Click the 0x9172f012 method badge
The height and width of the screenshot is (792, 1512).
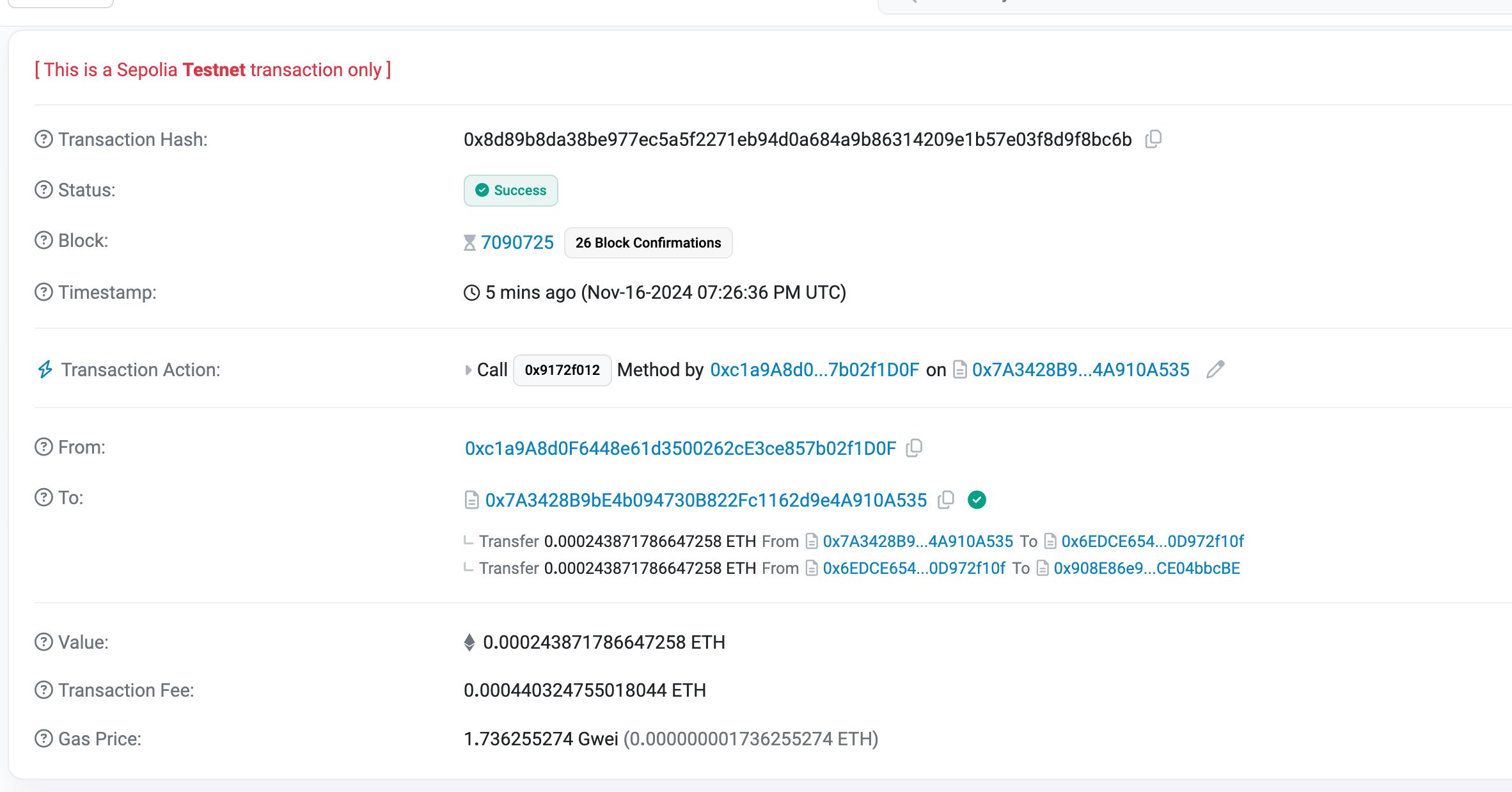pyautogui.click(x=562, y=370)
